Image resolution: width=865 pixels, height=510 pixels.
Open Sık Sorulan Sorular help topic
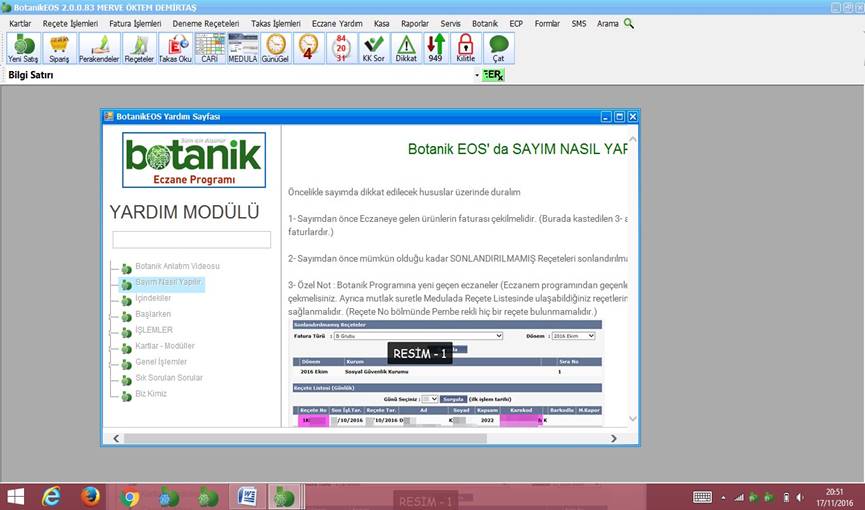point(169,378)
